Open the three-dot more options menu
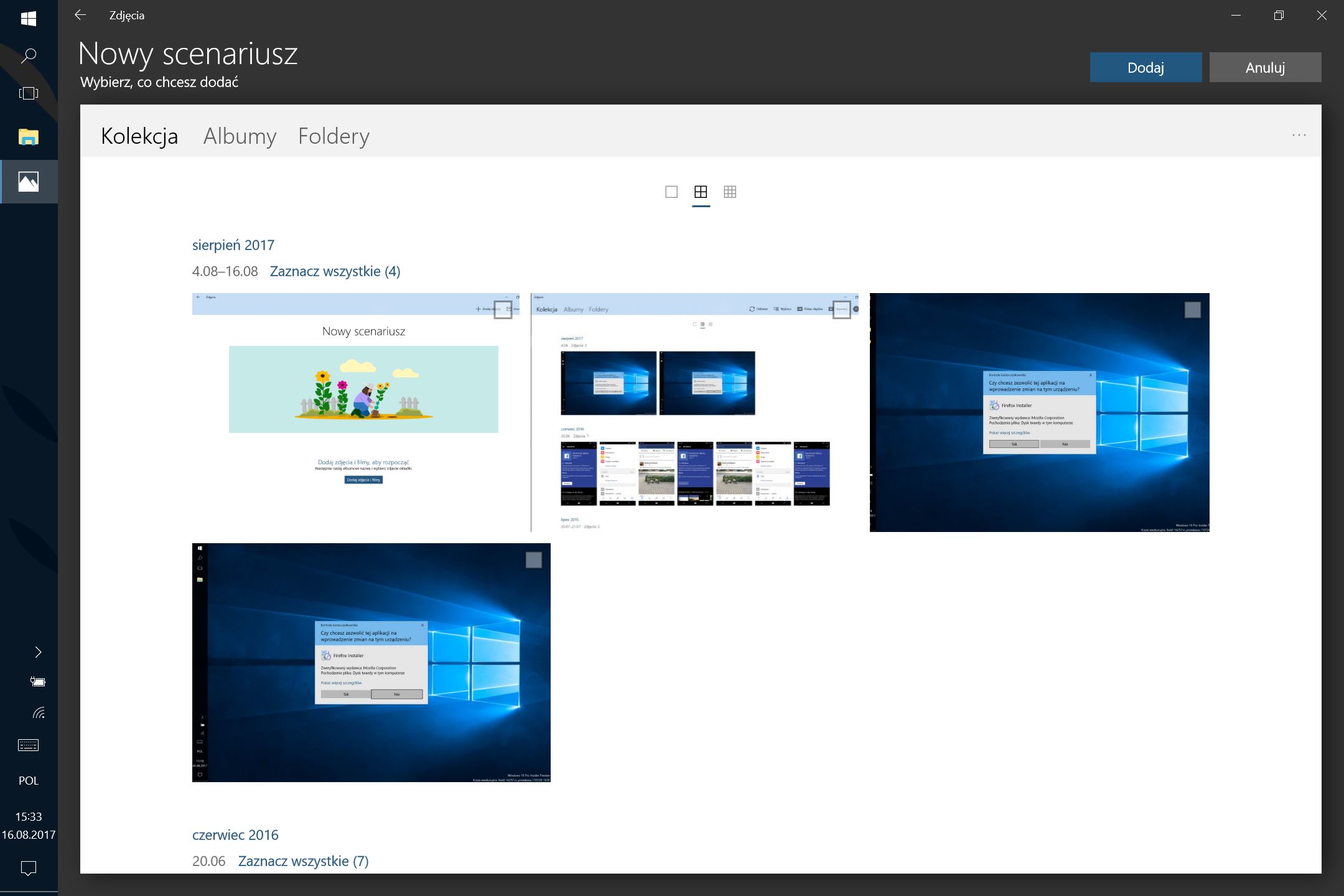Viewport: 1344px width, 896px height. [1299, 135]
